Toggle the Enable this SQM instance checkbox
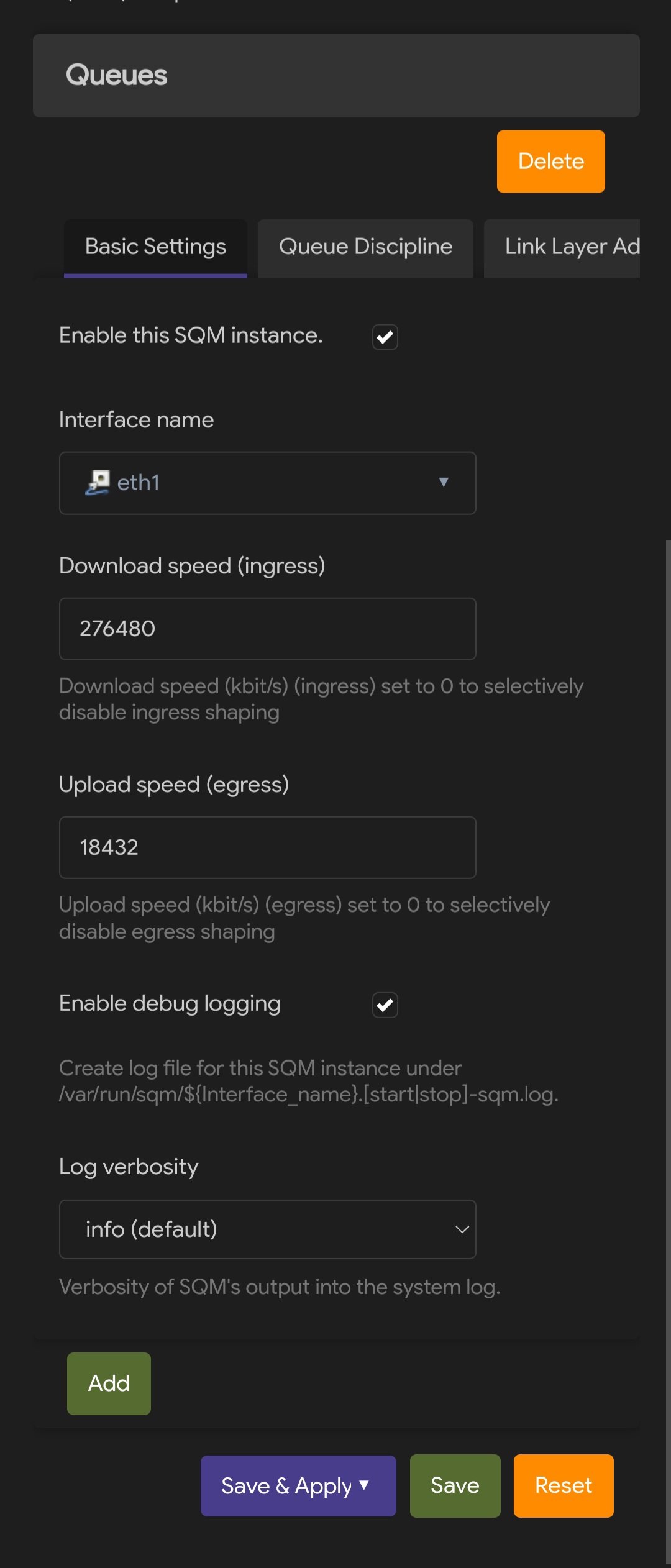Viewport: 671px width, 1568px height. point(385,337)
